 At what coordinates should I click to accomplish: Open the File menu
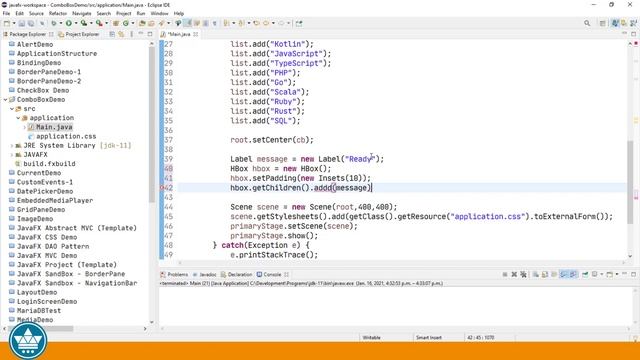click(6, 13)
